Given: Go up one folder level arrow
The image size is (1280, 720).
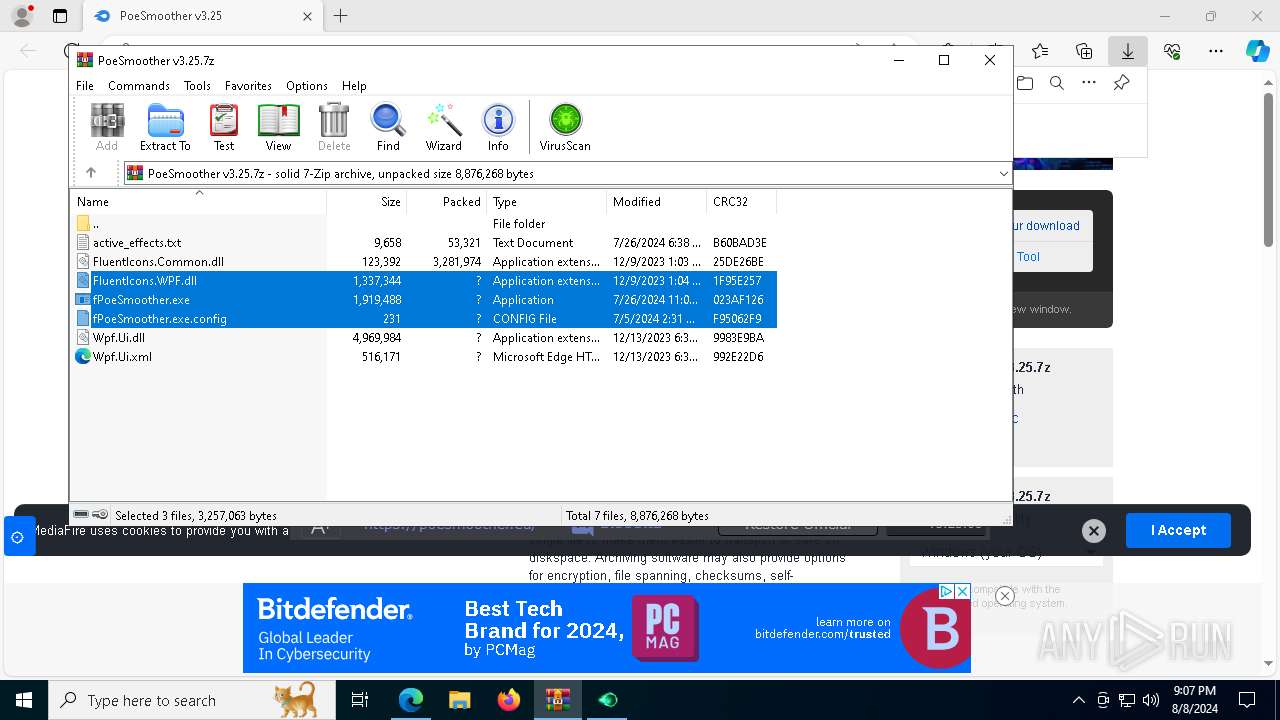Looking at the screenshot, I should [x=91, y=173].
